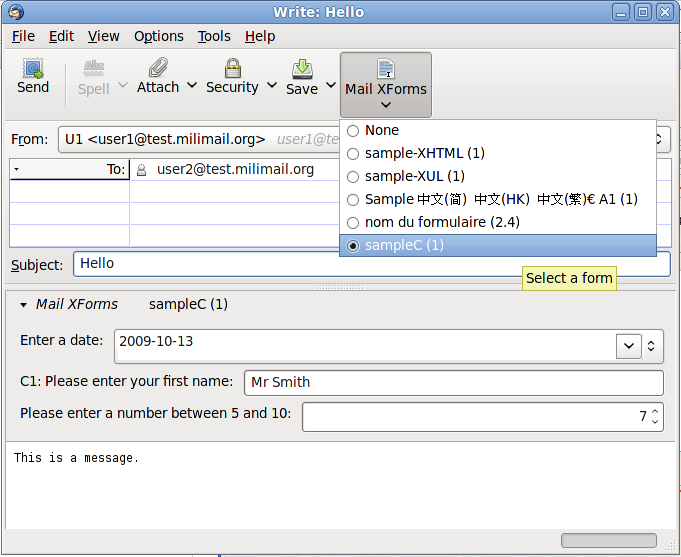Select the Sample 中文 A1 (1) form

pyautogui.click(x=498, y=199)
